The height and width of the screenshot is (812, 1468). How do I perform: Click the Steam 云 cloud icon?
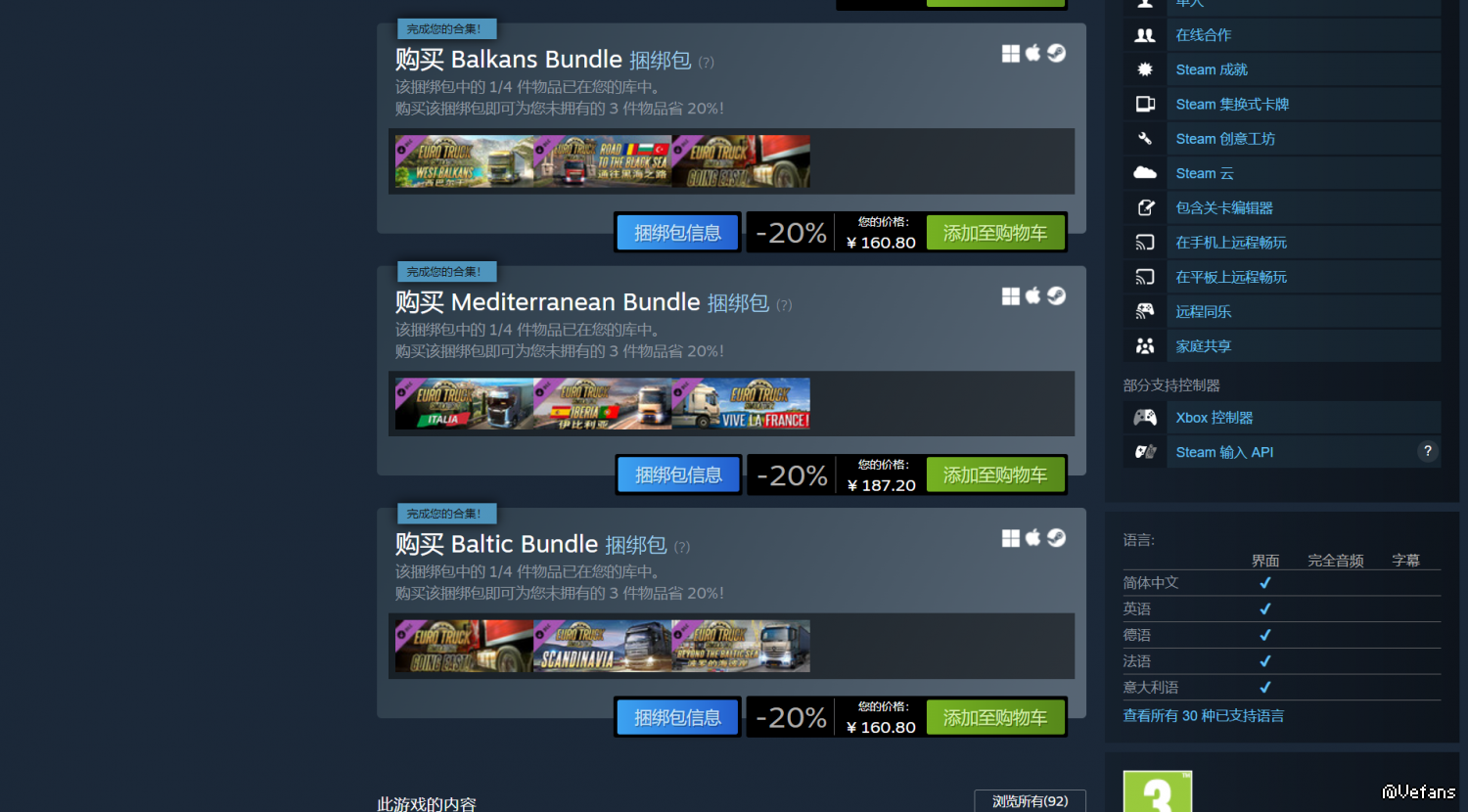[x=1144, y=173]
